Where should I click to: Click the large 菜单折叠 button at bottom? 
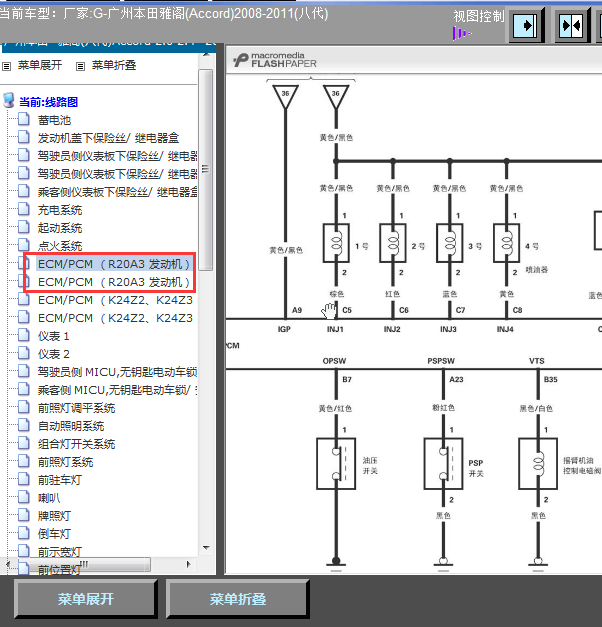[238, 599]
